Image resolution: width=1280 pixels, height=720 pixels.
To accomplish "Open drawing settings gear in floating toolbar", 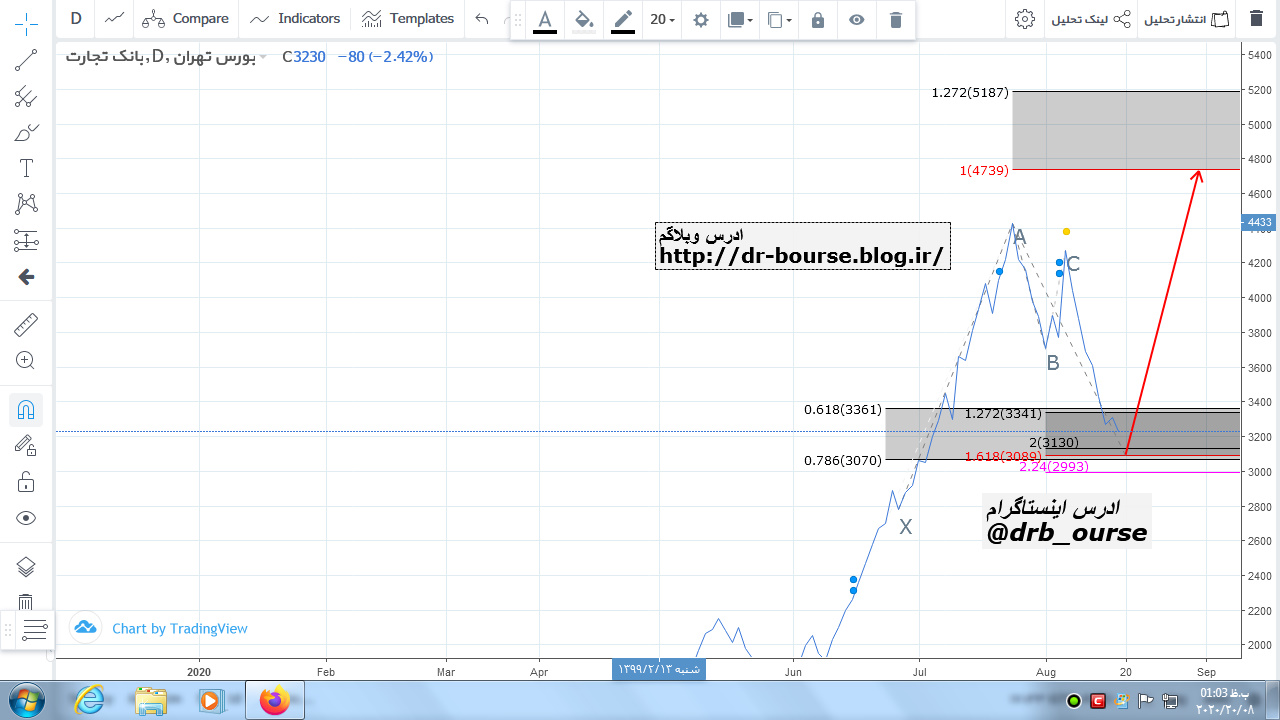I will tap(701, 20).
